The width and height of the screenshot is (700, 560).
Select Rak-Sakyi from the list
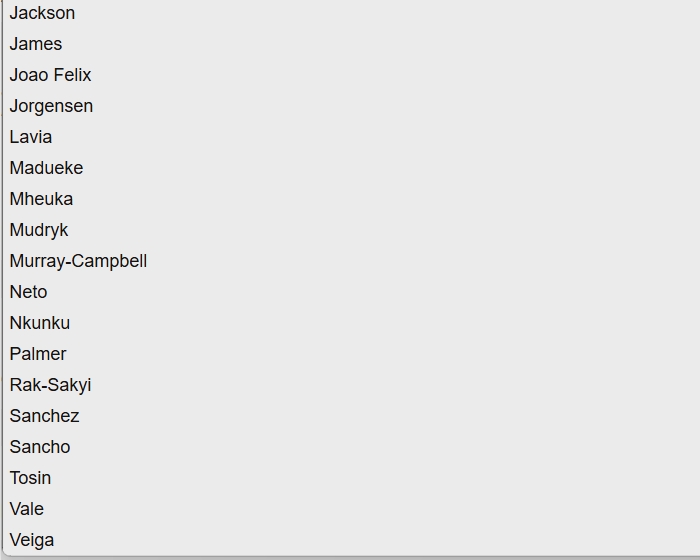pyautogui.click(x=50, y=385)
